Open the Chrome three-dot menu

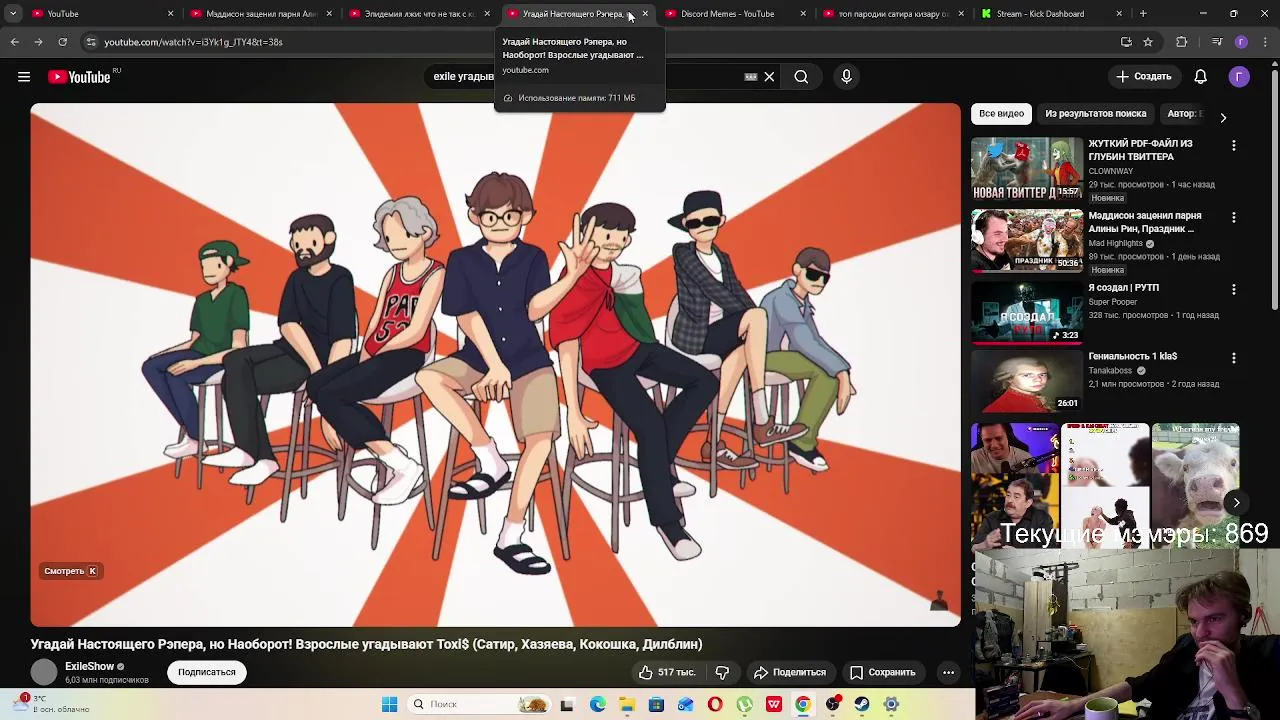[x=1265, y=42]
